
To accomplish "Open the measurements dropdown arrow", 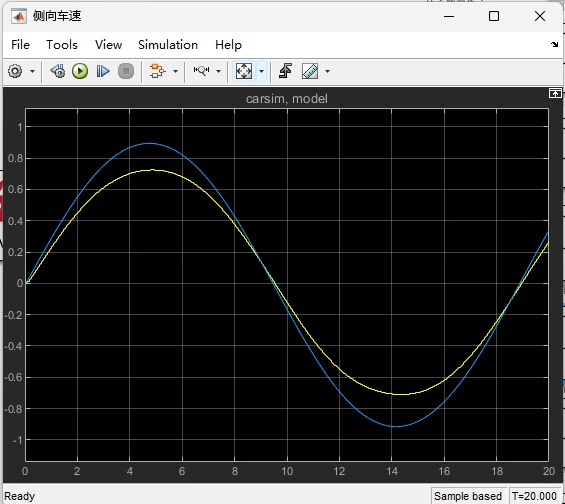I will coord(327,71).
